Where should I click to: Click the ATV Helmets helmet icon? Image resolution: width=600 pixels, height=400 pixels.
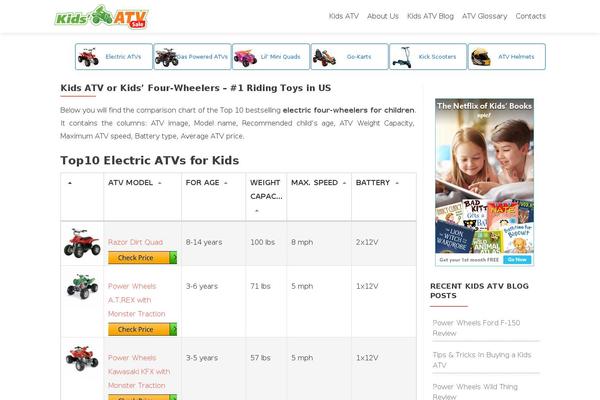pyautogui.click(x=481, y=57)
